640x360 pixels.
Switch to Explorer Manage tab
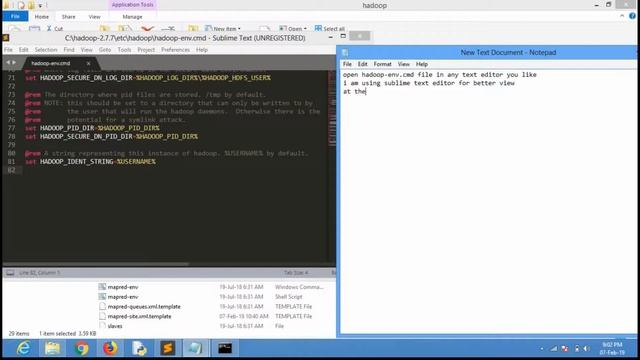pyautogui.click(x=132, y=17)
